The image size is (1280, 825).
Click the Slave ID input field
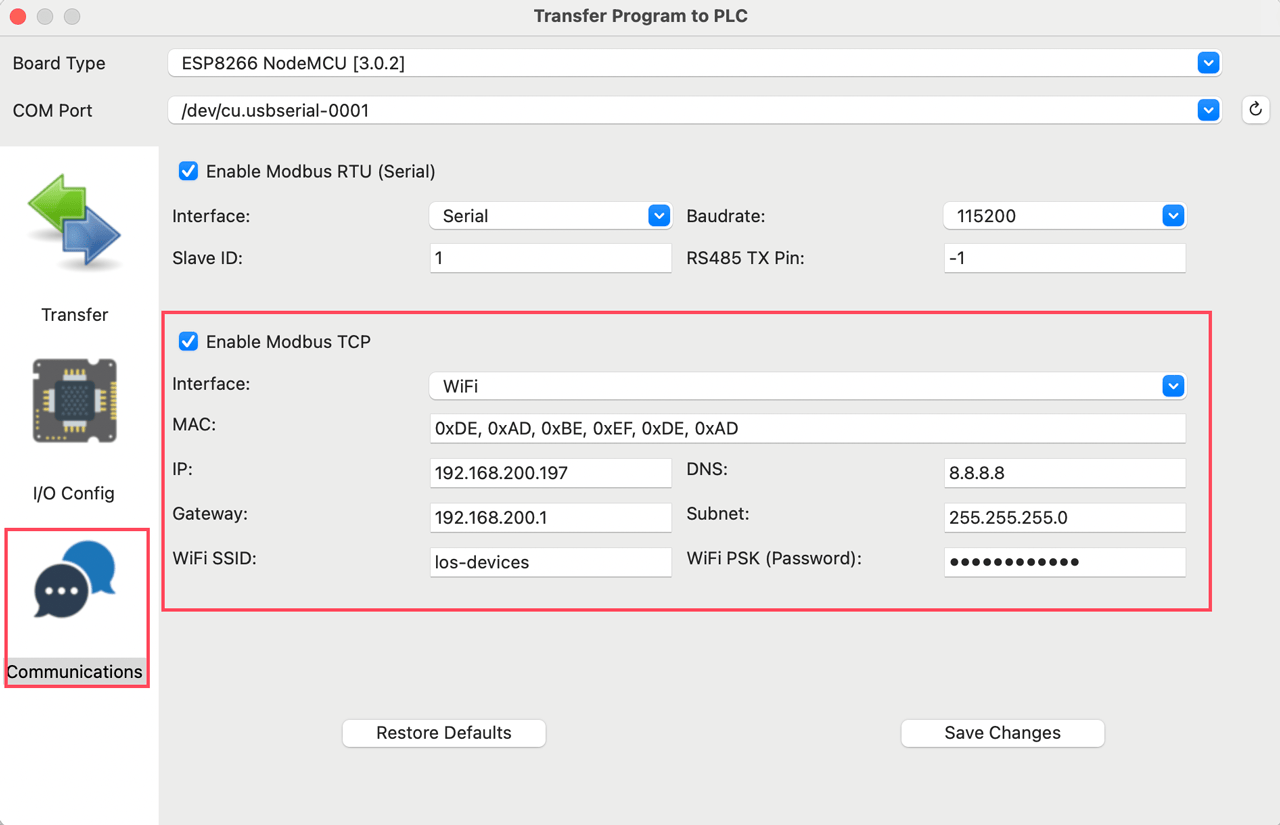550,257
